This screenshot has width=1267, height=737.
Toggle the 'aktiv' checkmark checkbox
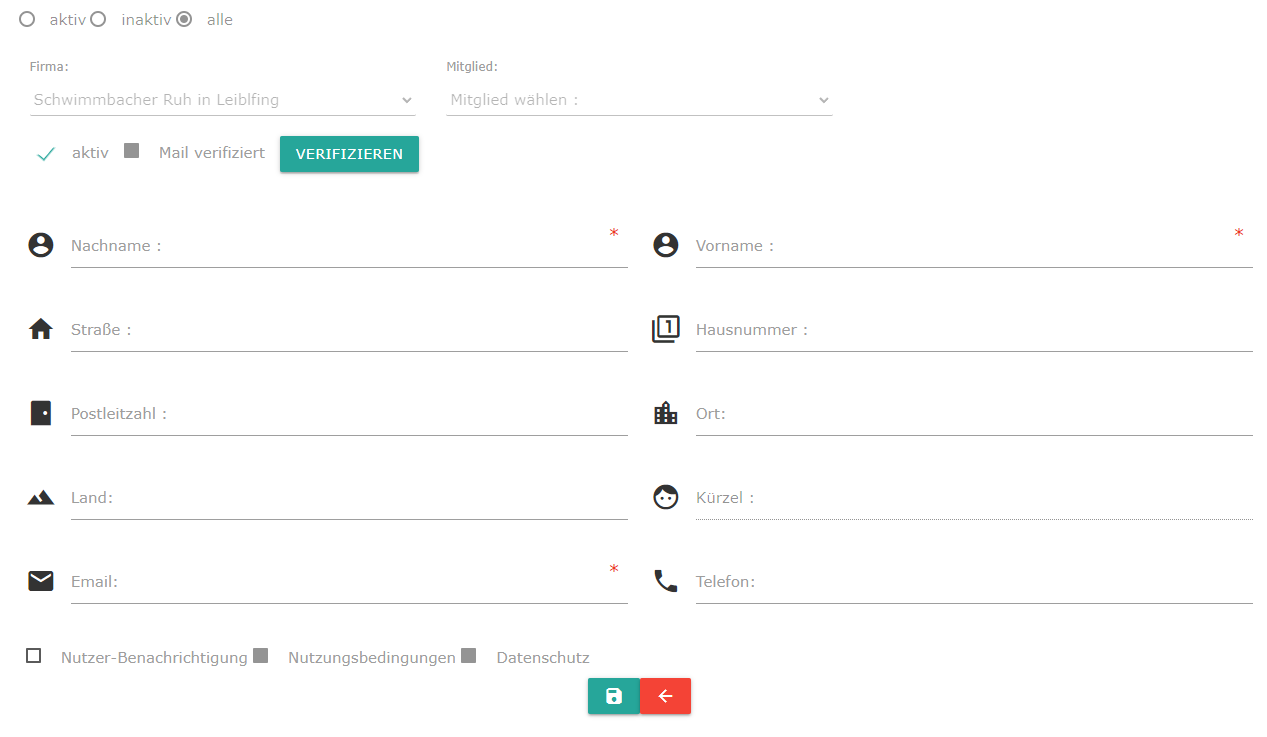tap(45, 154)
